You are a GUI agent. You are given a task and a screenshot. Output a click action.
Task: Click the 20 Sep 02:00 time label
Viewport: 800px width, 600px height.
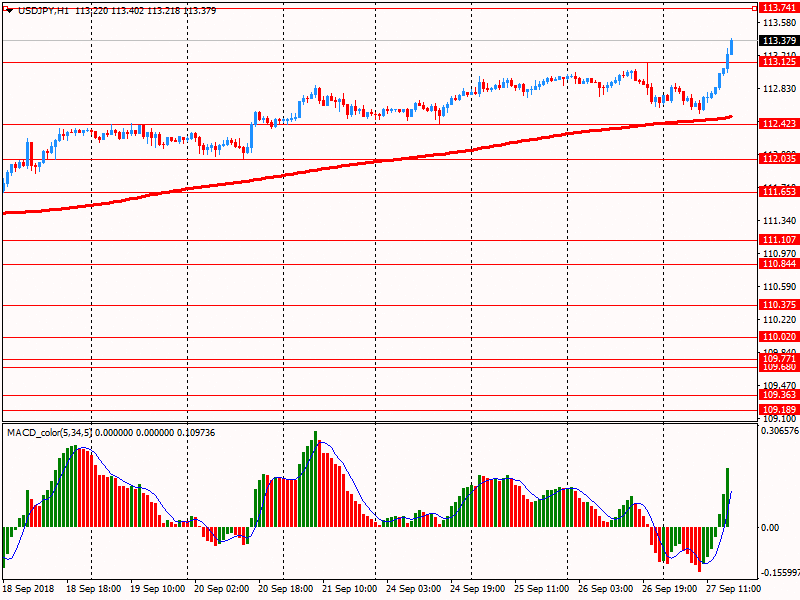pos(221,589)
